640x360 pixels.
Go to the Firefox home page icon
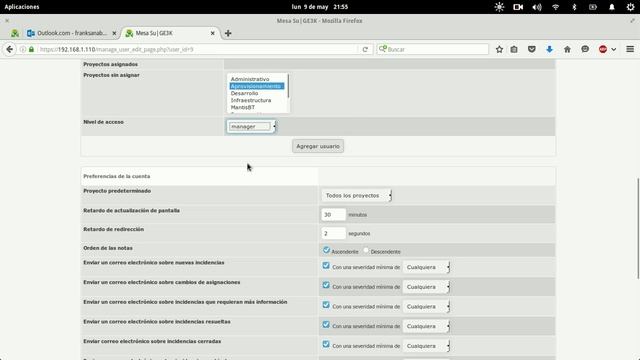pos(567,49)
